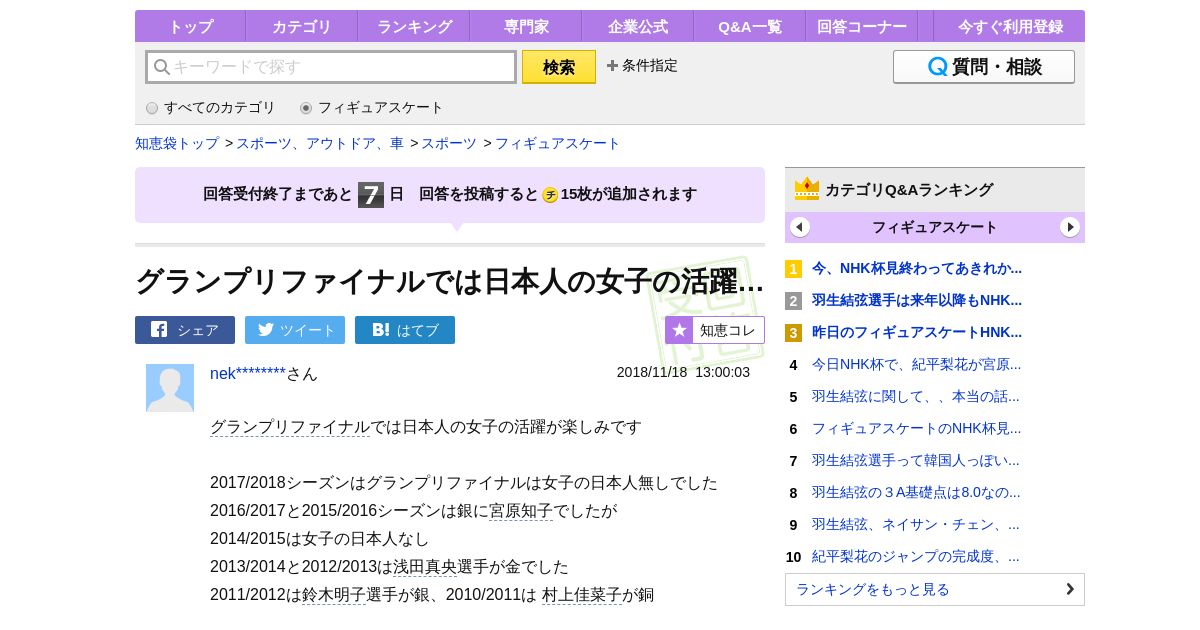This screenshot has height=630, width=1200.
Task: Select the フィギュアスケート radio button
Action: point(306,108)
